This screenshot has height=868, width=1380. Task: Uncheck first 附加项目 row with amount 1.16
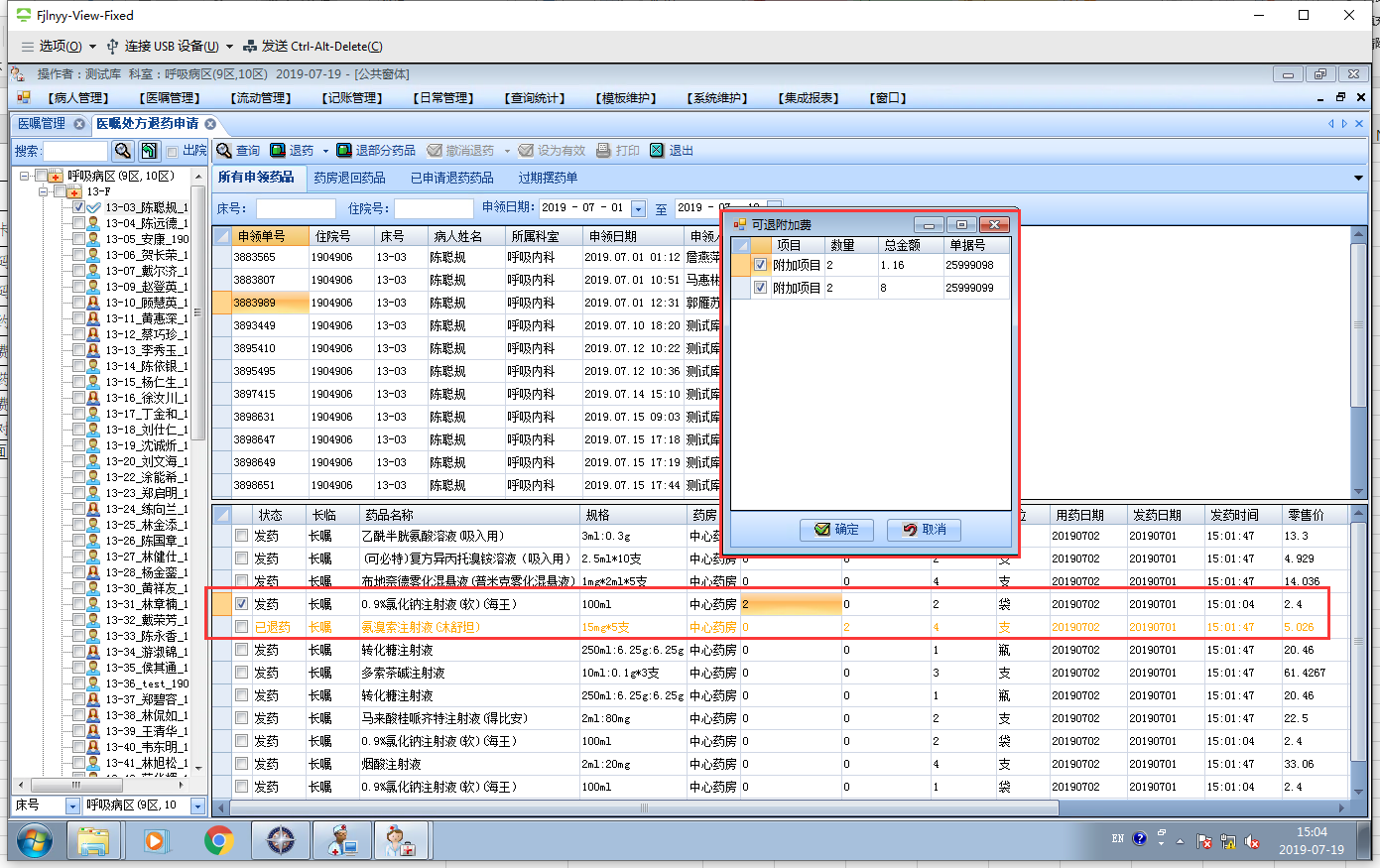[761, 265]
